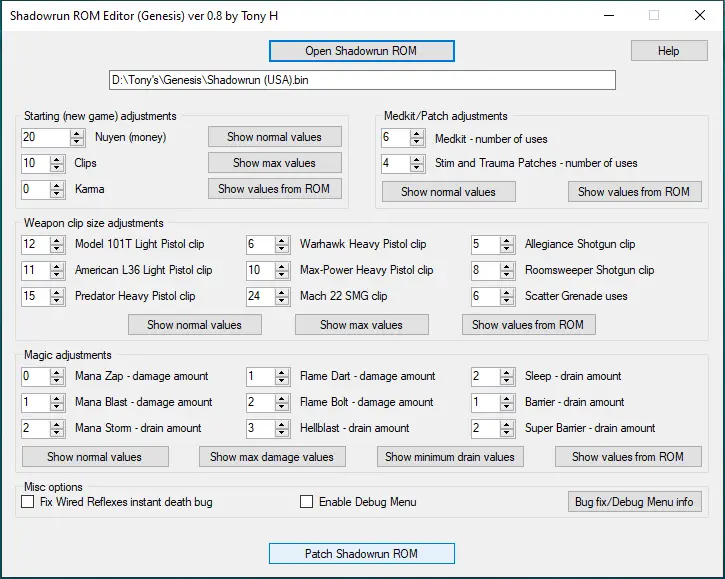The height and width of the screenshot is (579, 725).
Task: Increase starting Karma with up arrow
Action: (x=57, y=185)
